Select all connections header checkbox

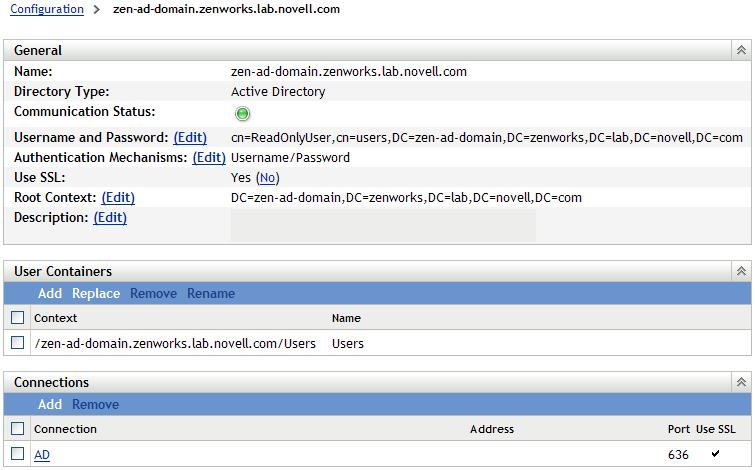click(17, 429)
